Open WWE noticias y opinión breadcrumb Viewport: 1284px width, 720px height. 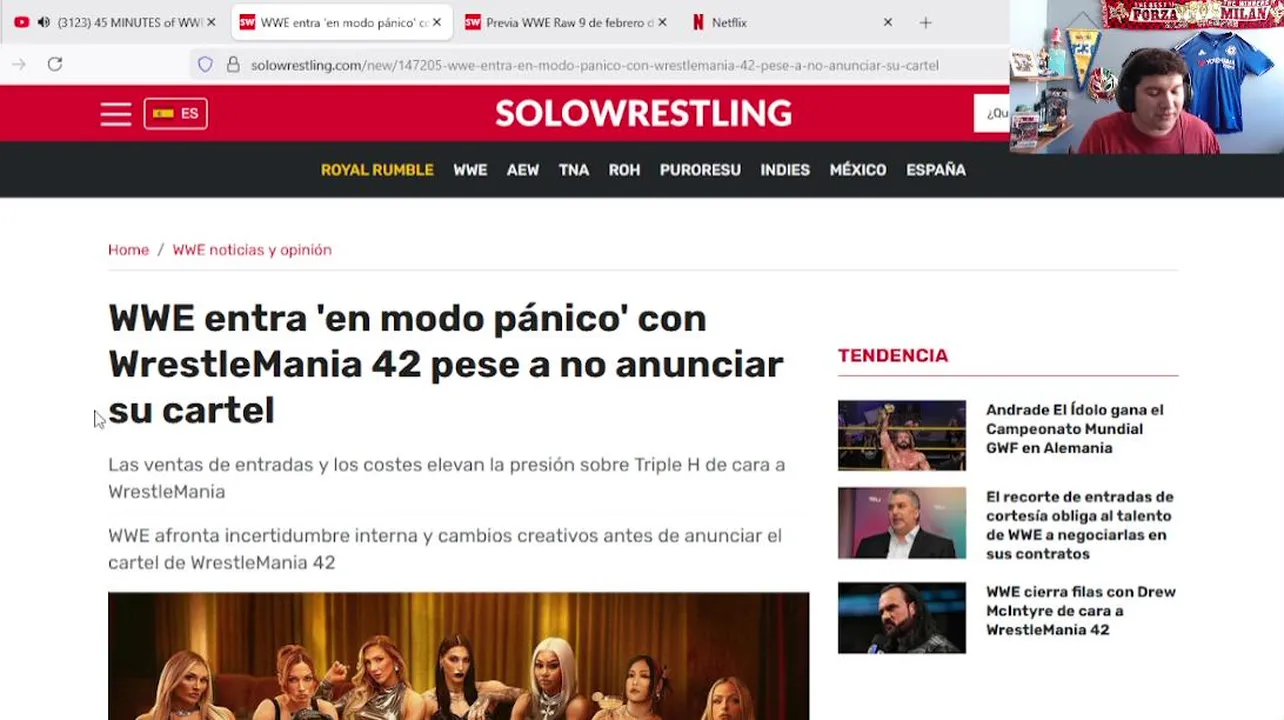click(252, 250)
